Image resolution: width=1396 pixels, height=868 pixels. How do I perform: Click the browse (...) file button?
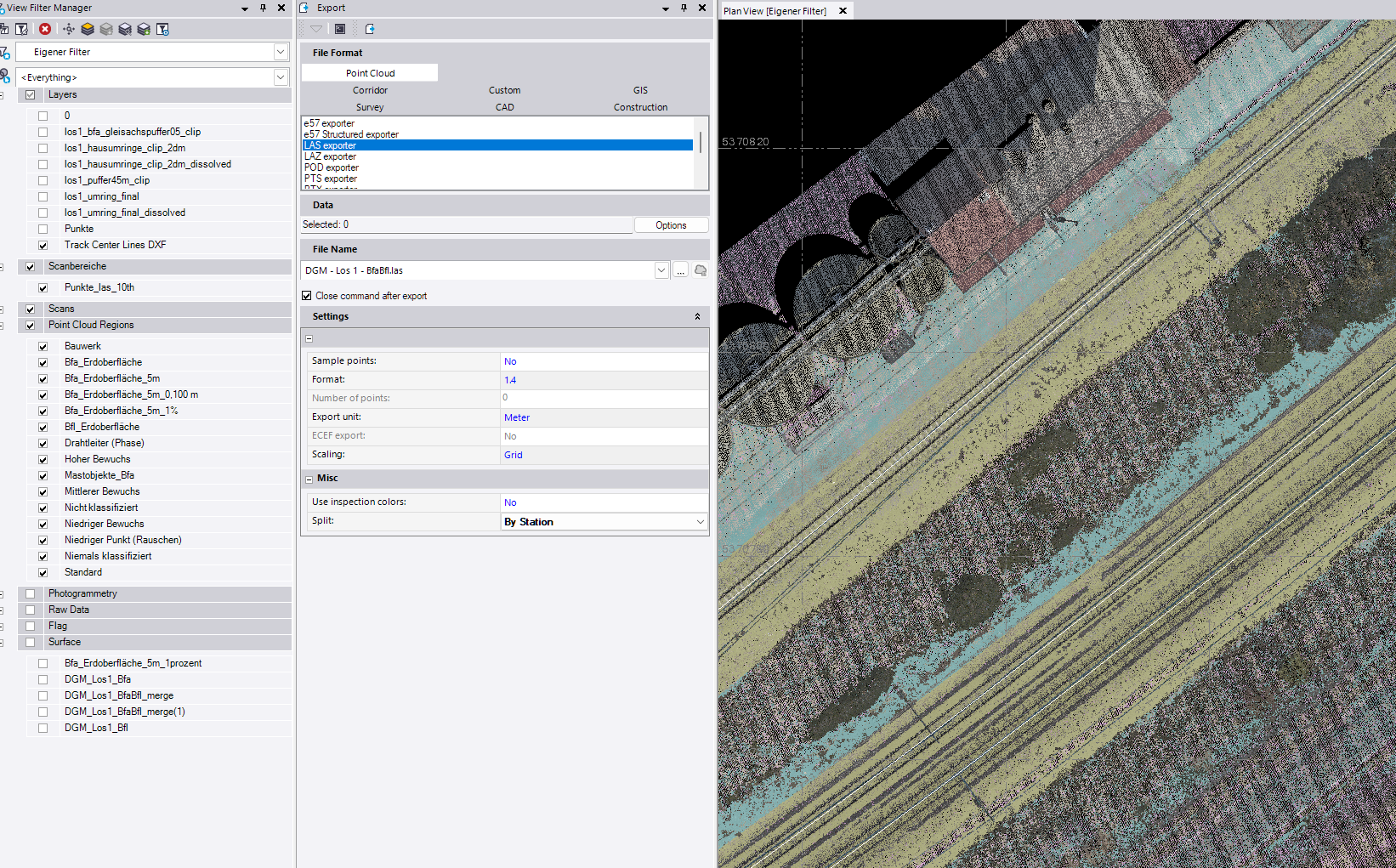click(681, 270)
